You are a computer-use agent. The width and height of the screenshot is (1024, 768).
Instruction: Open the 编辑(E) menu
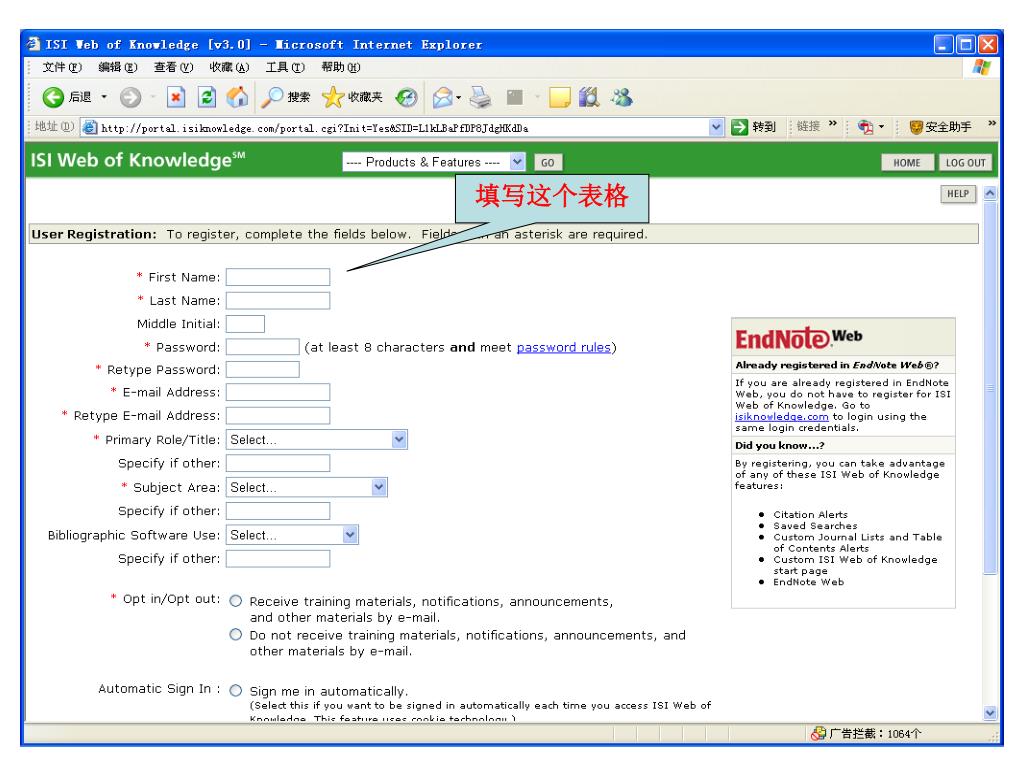tap(118, 67)
